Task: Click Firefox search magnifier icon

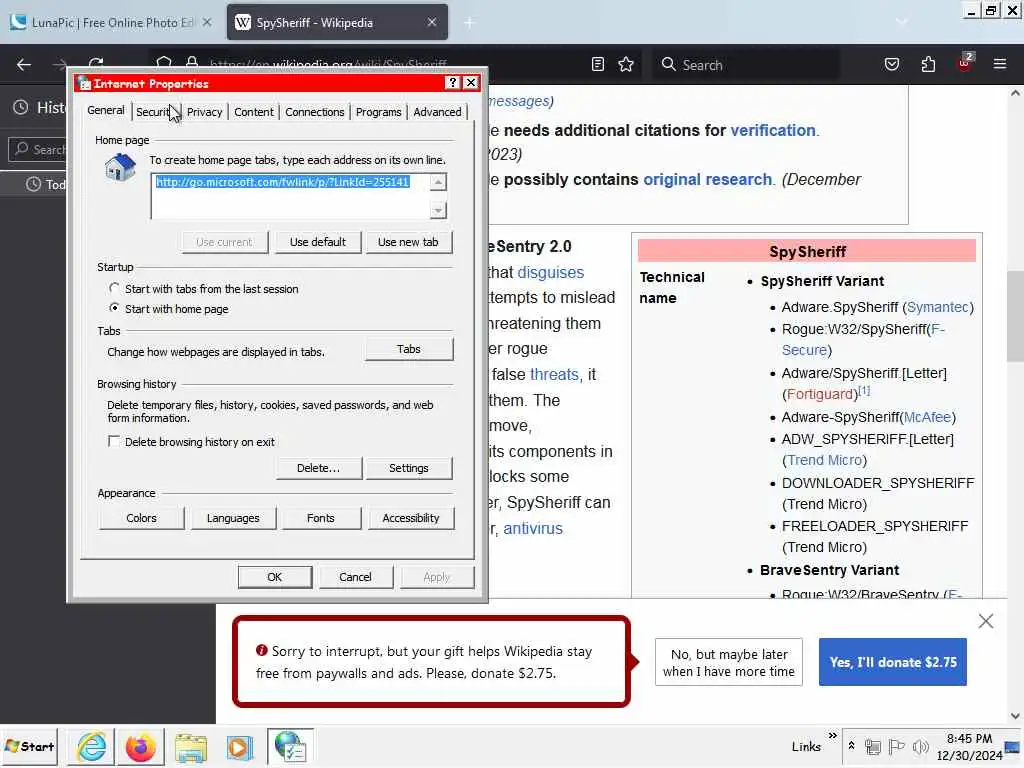Action: coord(668,64)
